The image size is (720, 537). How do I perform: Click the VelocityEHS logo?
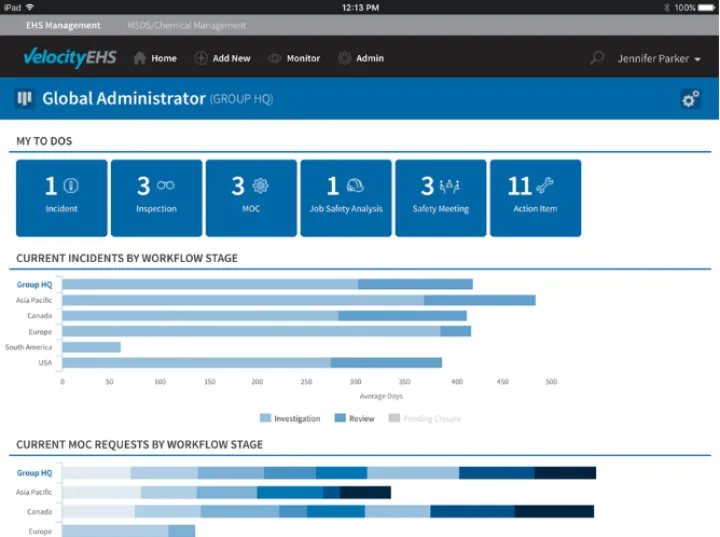pos(69,58)
